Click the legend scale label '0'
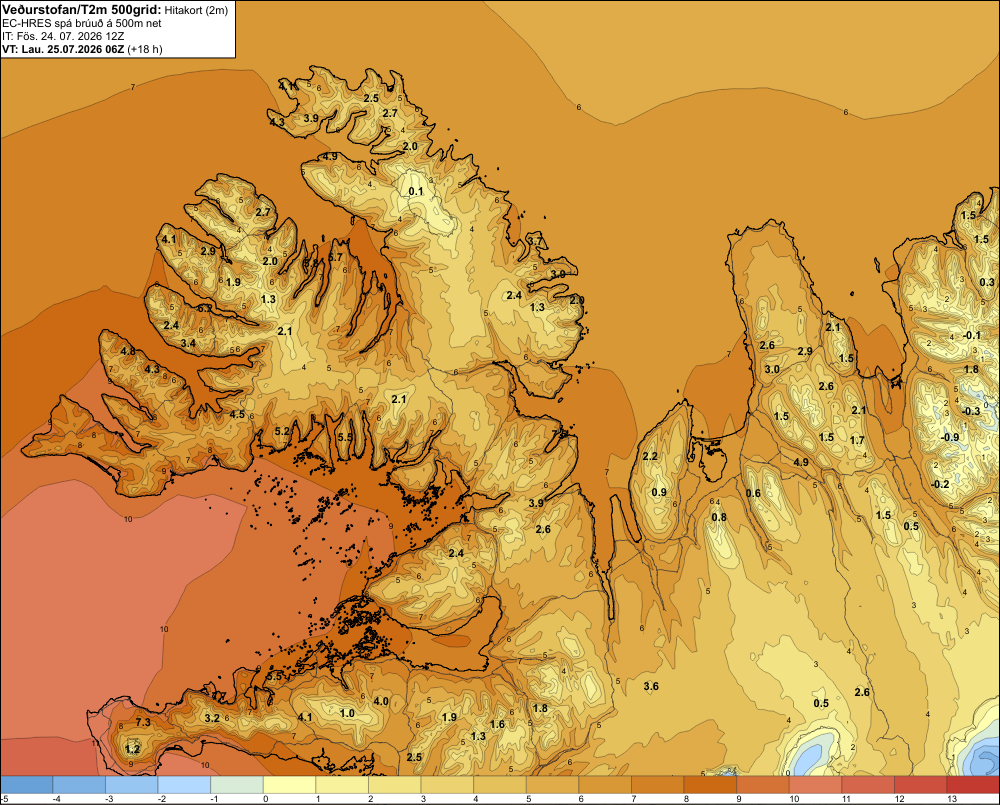 pos(265,799)
